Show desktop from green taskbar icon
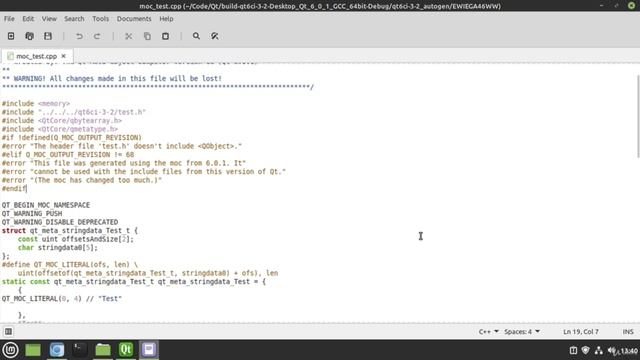640x360 pixels. 33,350
